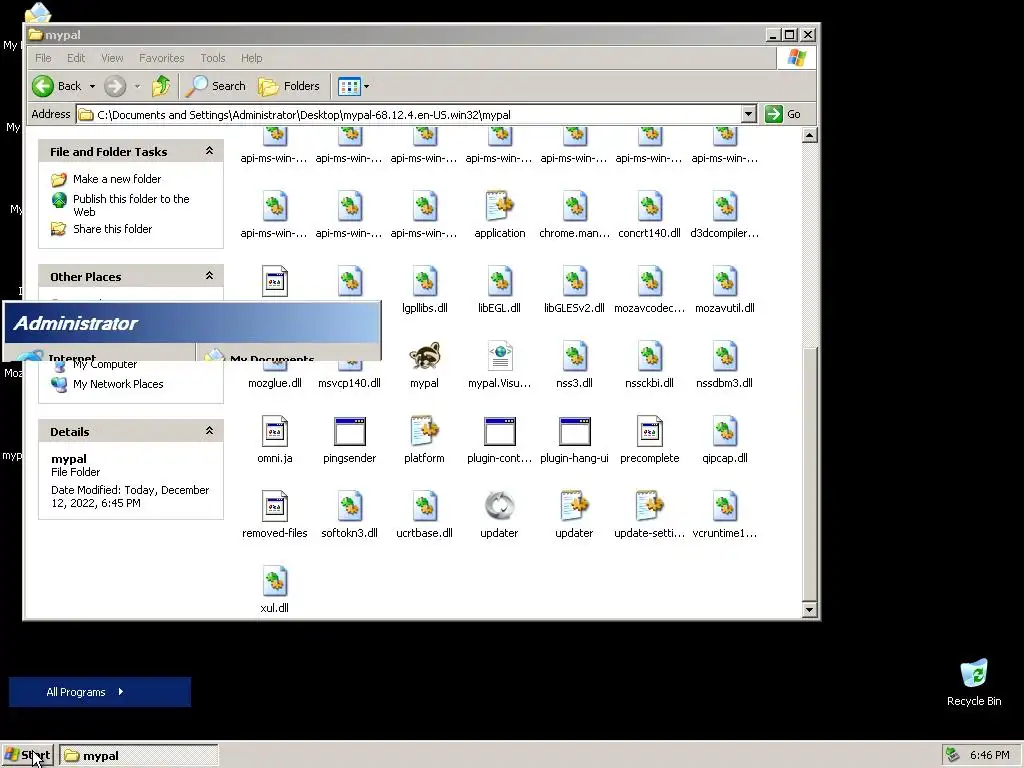The image size is (1024, 768).
Task: Open the mypal raccoon application icon
Action: (x=424, y=357)
